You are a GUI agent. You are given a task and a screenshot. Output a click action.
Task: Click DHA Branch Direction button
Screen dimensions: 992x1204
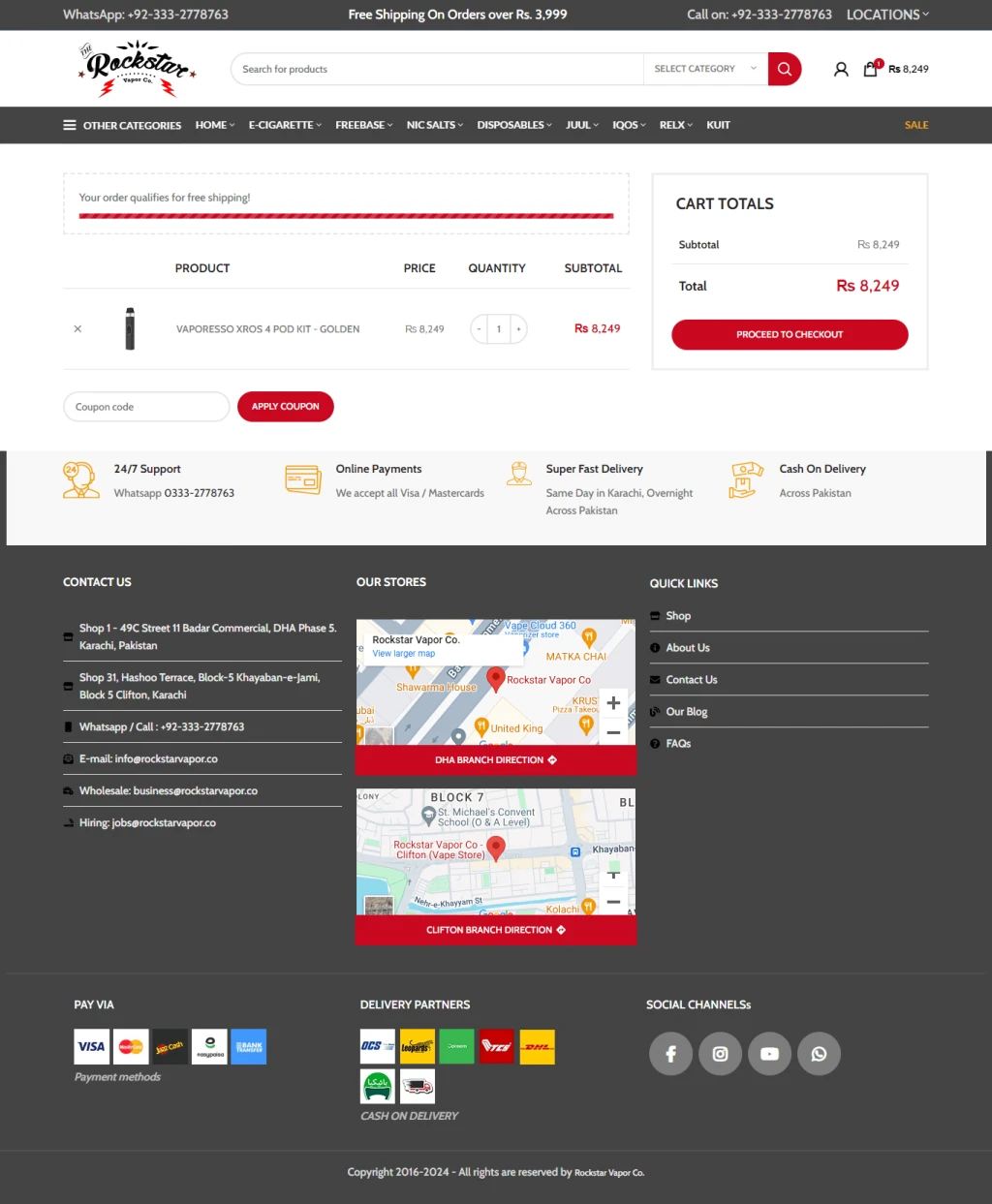496,760
